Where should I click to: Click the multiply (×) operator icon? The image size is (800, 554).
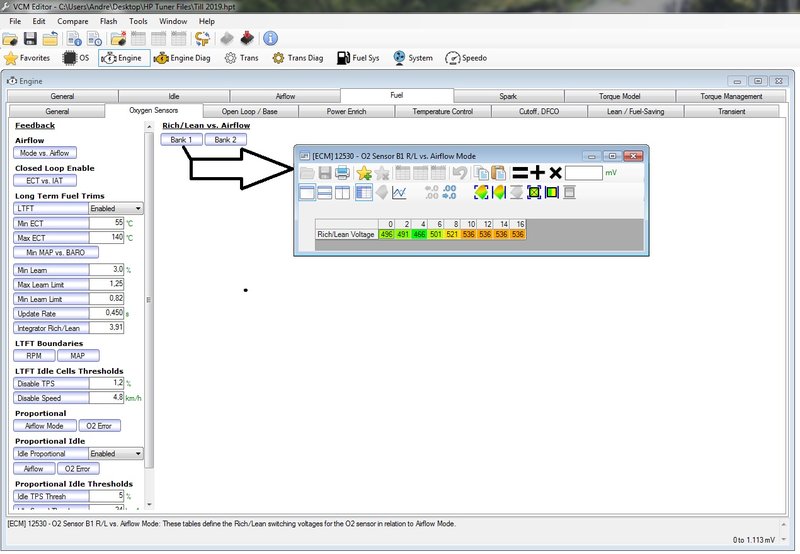tap(555, 174)
